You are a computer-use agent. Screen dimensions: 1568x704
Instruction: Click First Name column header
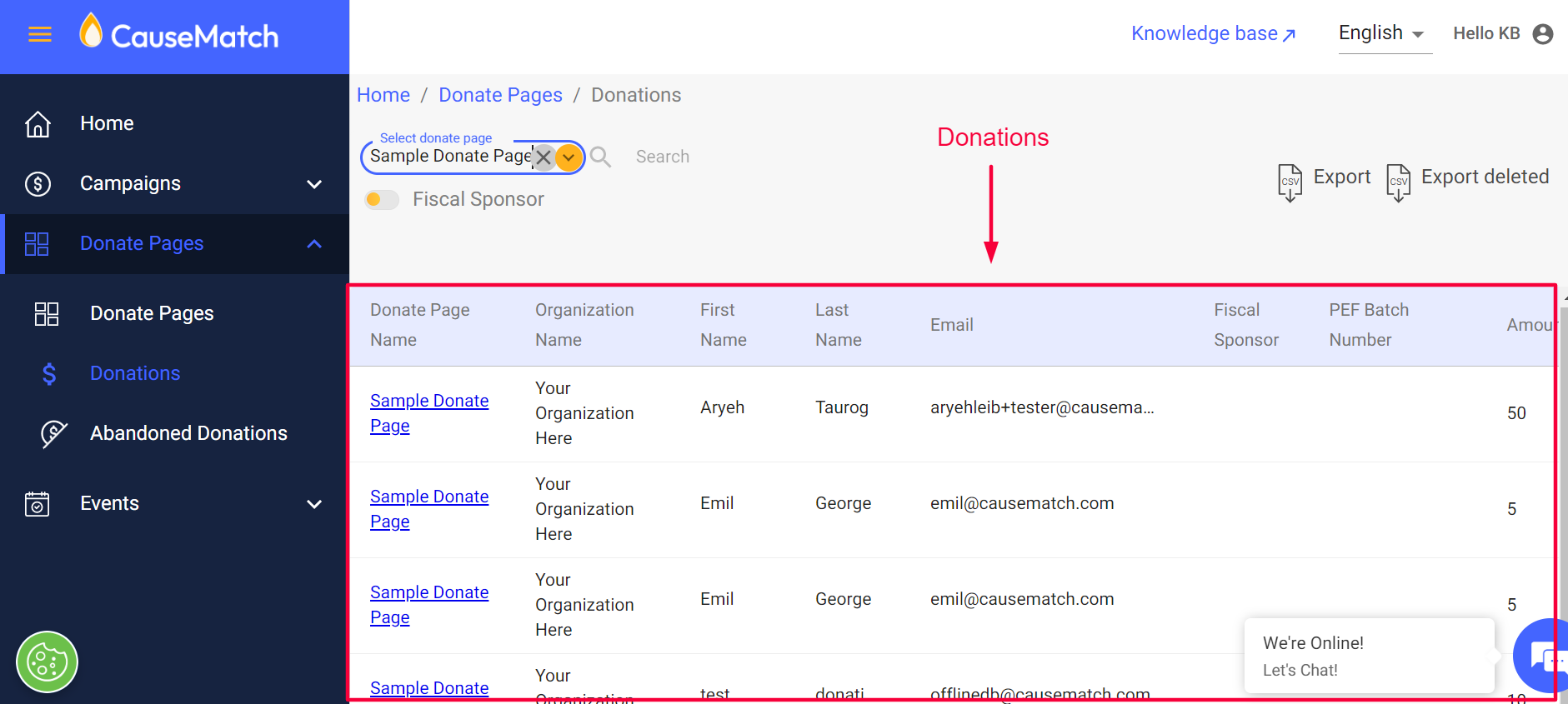pyautogui.click(x=724, y=325)
